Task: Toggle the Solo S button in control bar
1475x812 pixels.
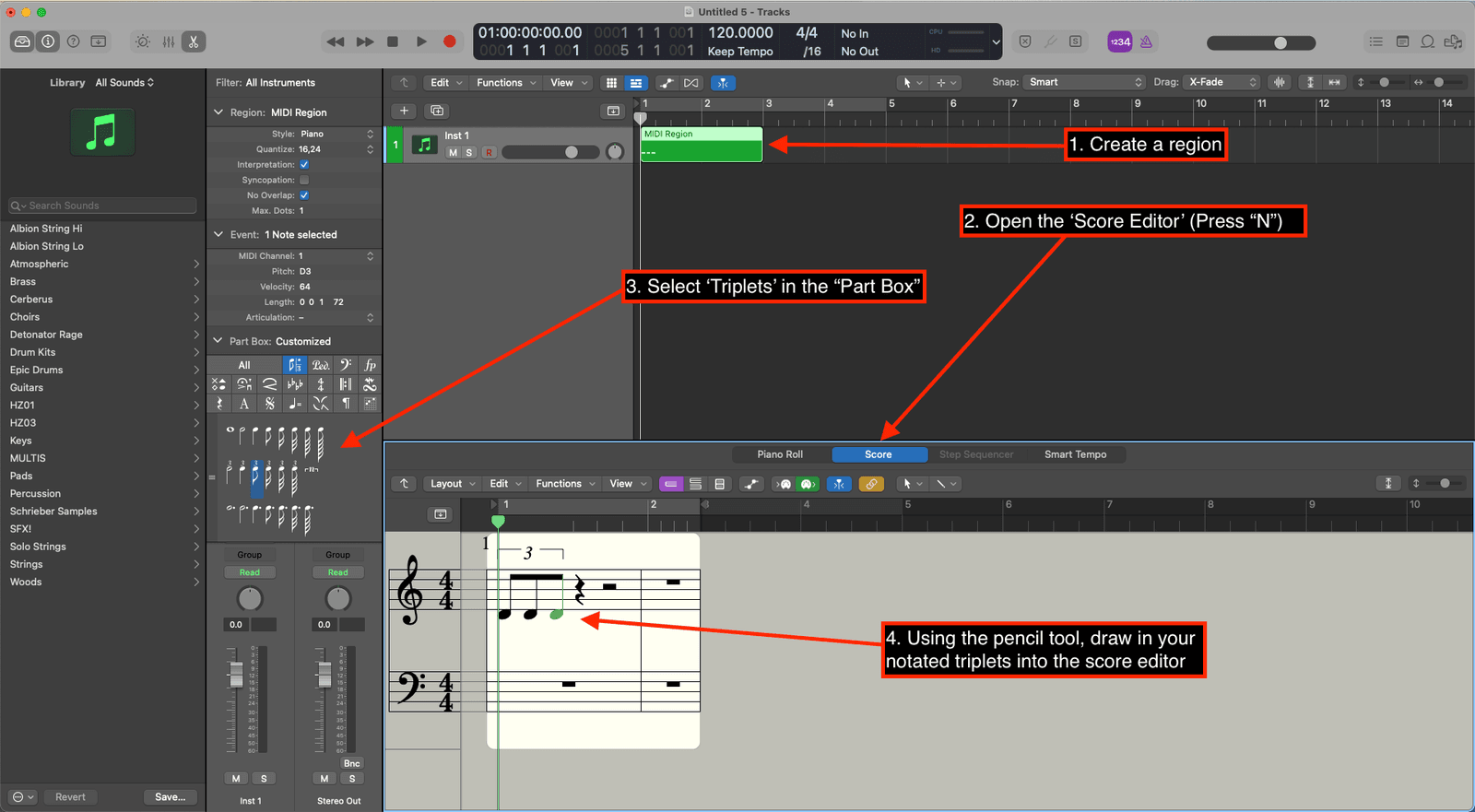Action: [x=1076, y=41]
